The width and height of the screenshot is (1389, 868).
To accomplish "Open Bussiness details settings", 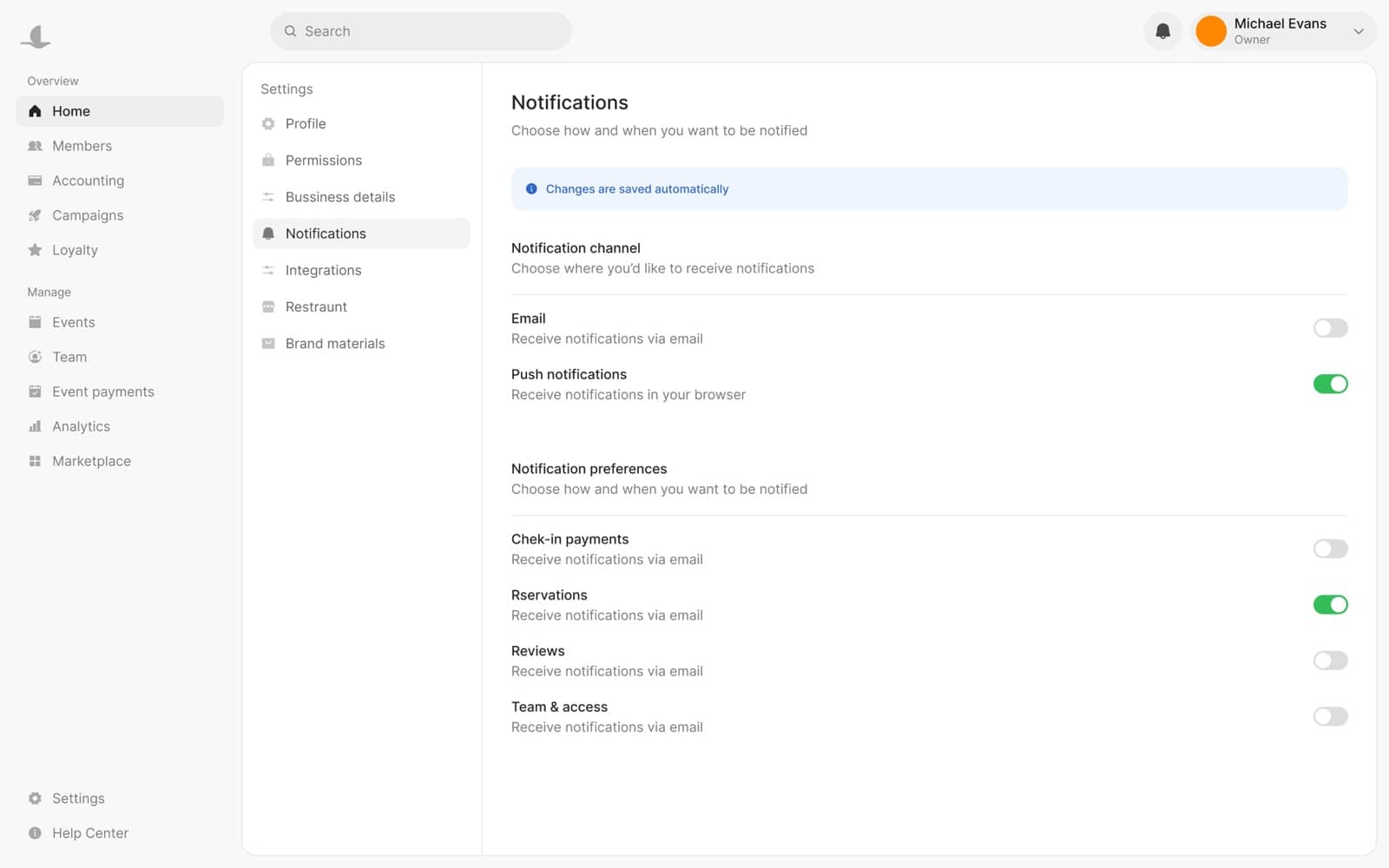I will tap(361, 197).
